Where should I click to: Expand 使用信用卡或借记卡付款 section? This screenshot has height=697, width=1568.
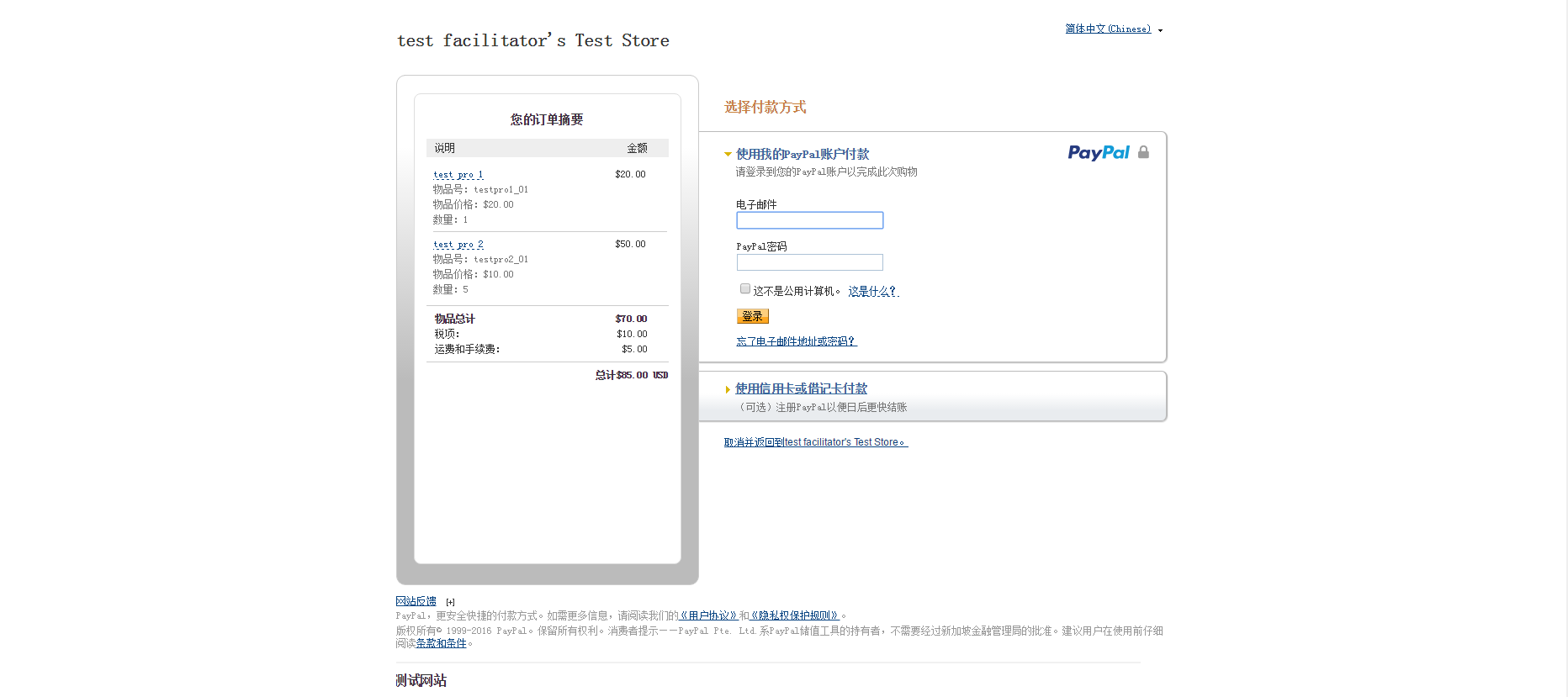801,388
